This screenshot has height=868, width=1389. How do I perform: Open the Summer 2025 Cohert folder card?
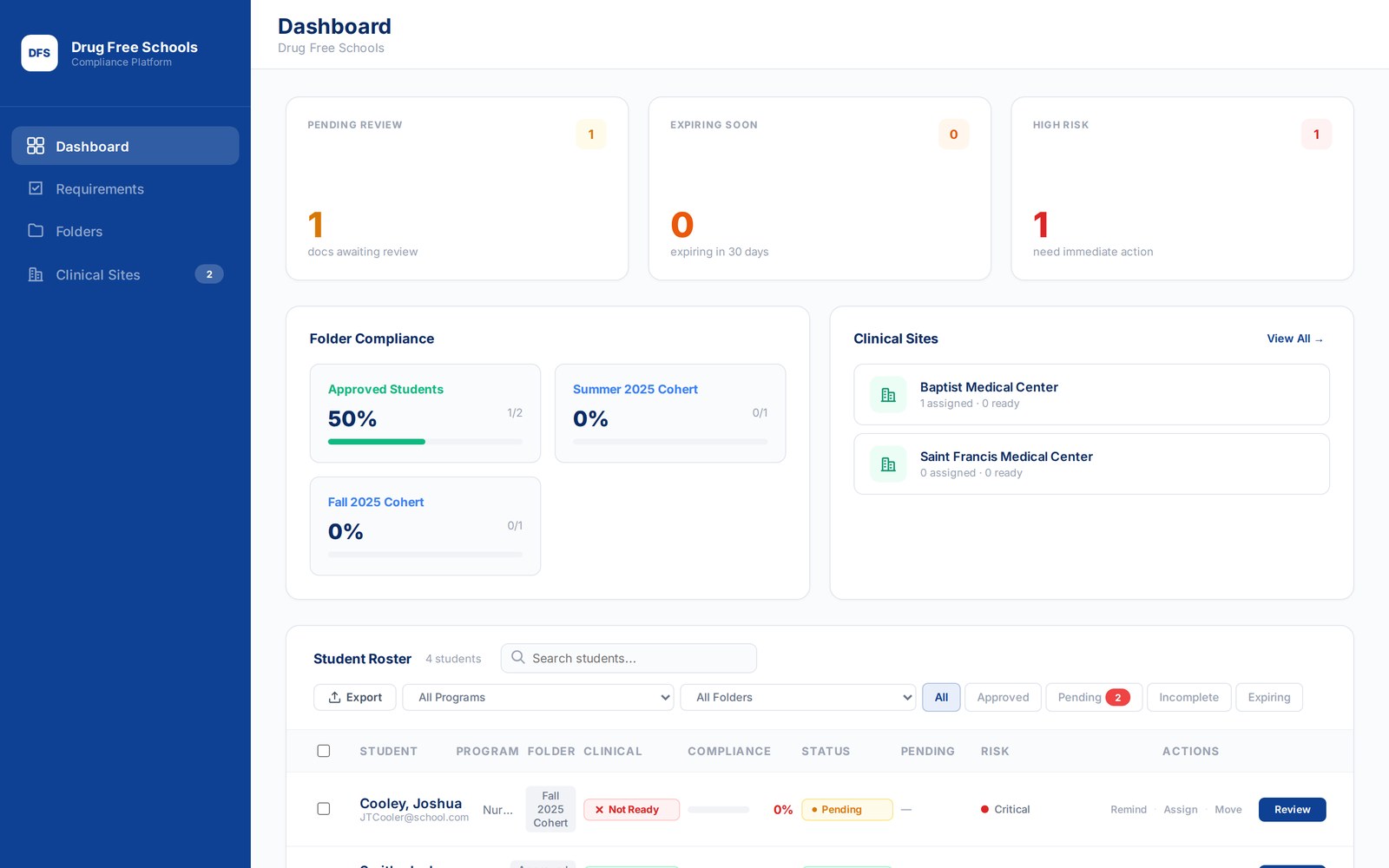(x=670, y=413)
